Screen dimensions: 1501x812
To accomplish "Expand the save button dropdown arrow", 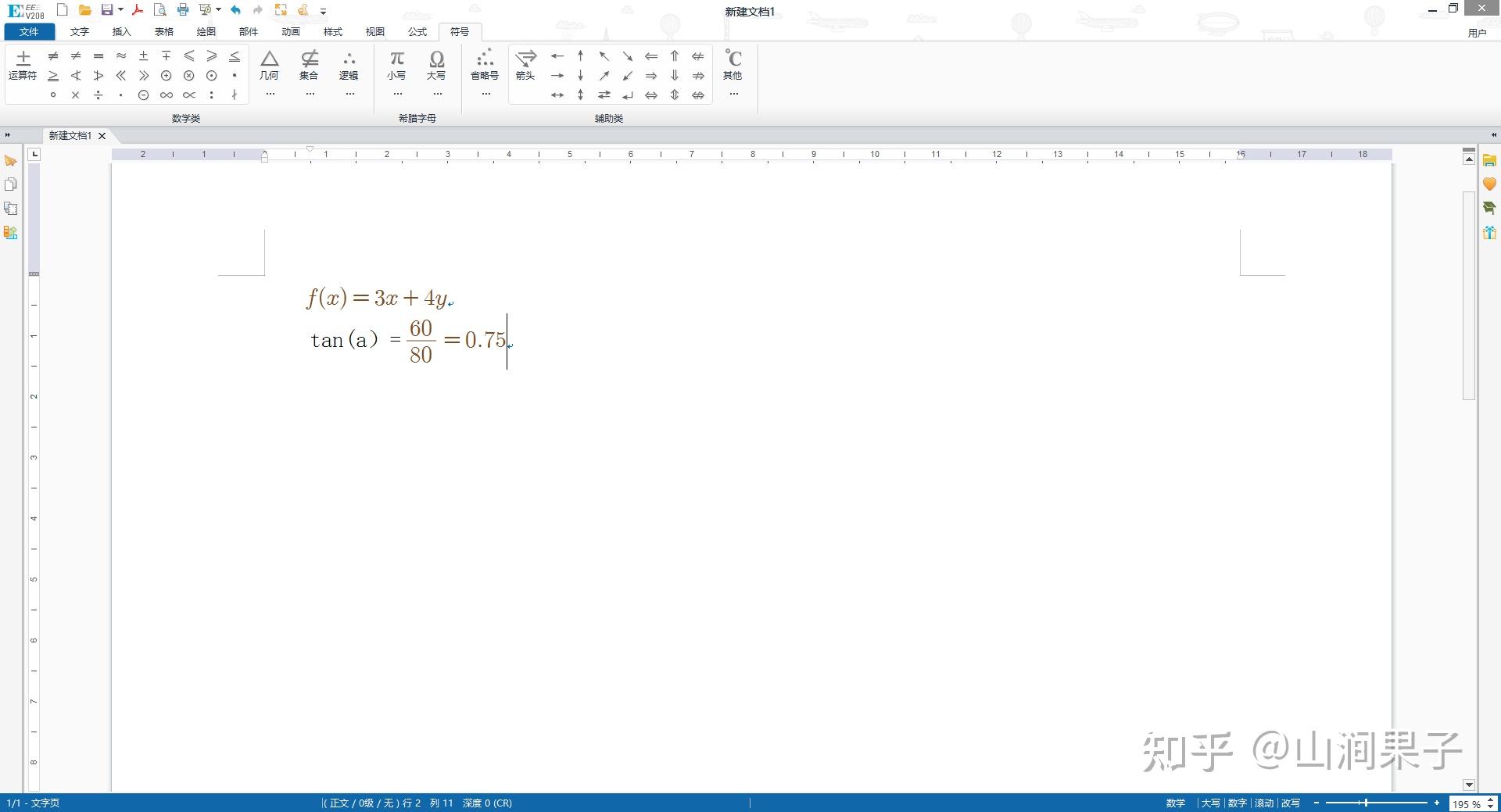I will 120,10.
